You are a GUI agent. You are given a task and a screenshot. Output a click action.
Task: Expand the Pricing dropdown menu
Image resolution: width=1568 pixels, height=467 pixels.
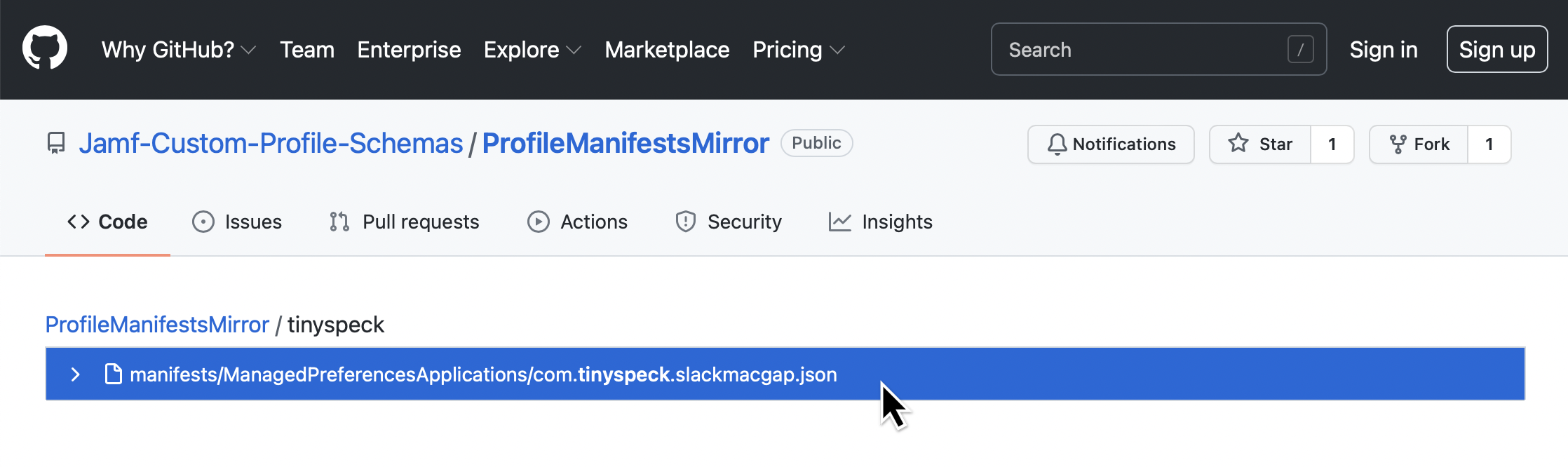(798, 50)
